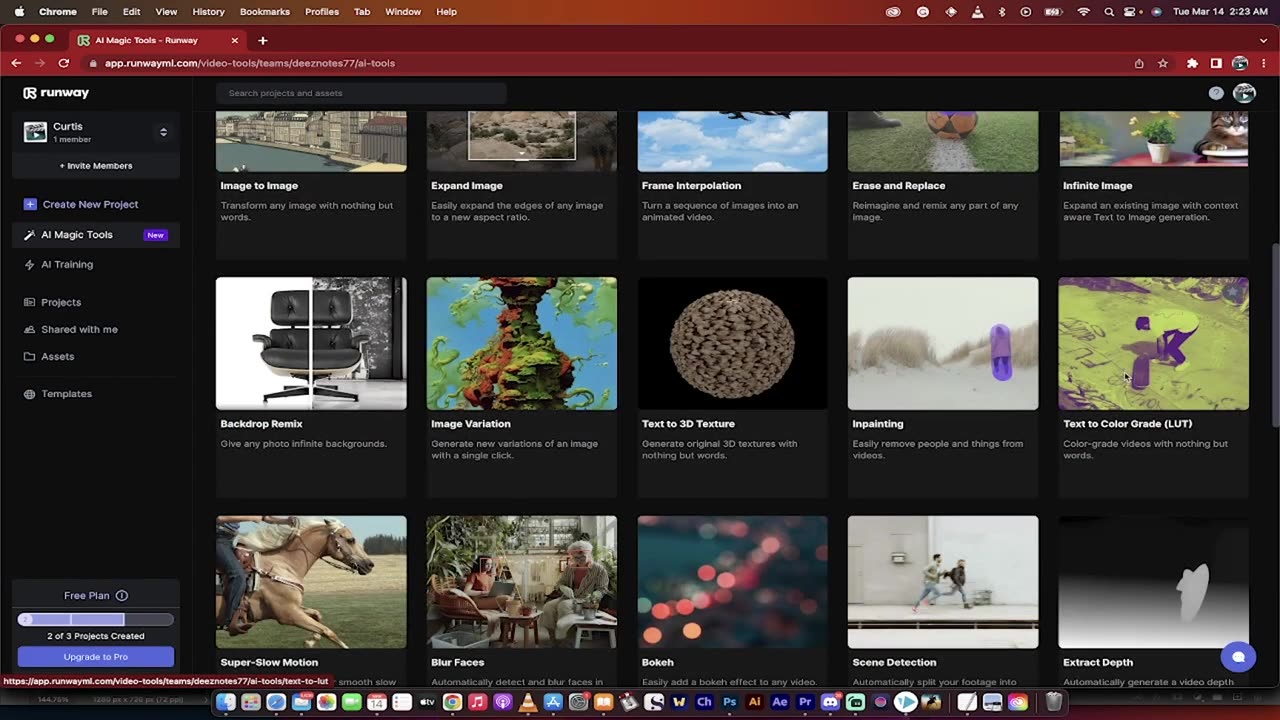Open the Scene Detection thumbnail
The width and height of the screenshot is (1280, 720).
click(x=943, y=582)
